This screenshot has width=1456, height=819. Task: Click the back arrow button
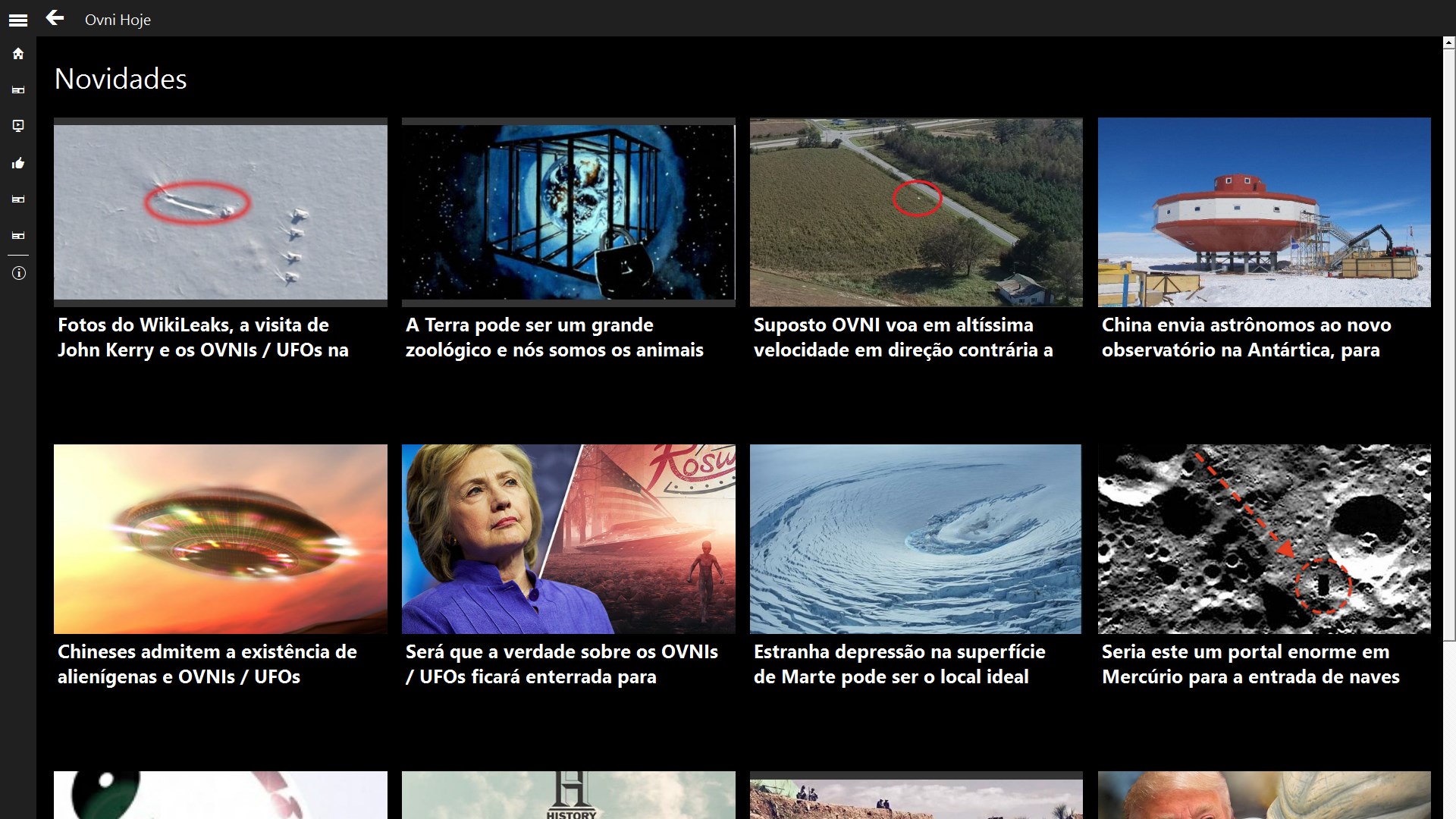tap(55, 18)
